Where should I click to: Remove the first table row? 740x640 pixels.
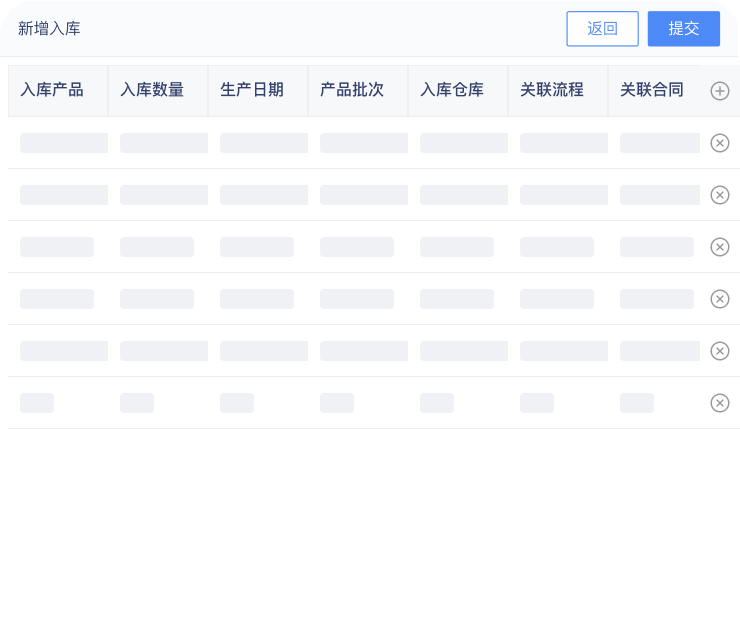pyautogui.click(x=720, y=143)
